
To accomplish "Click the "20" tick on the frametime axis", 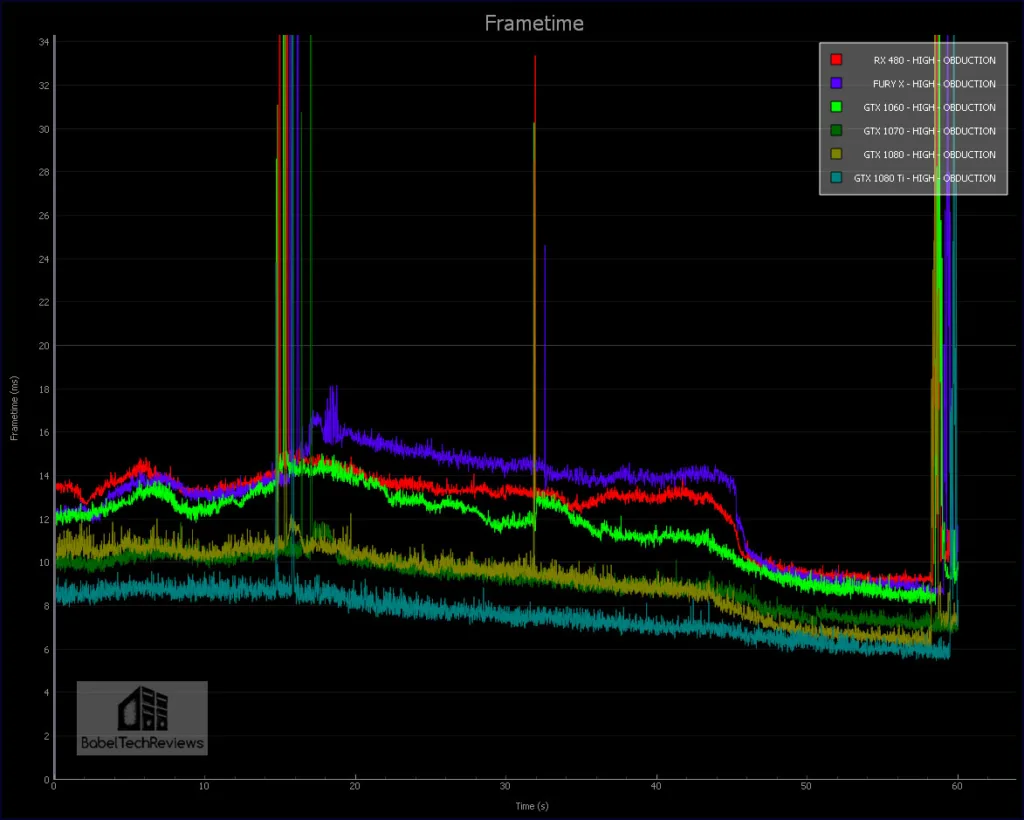I will point(44,346).
